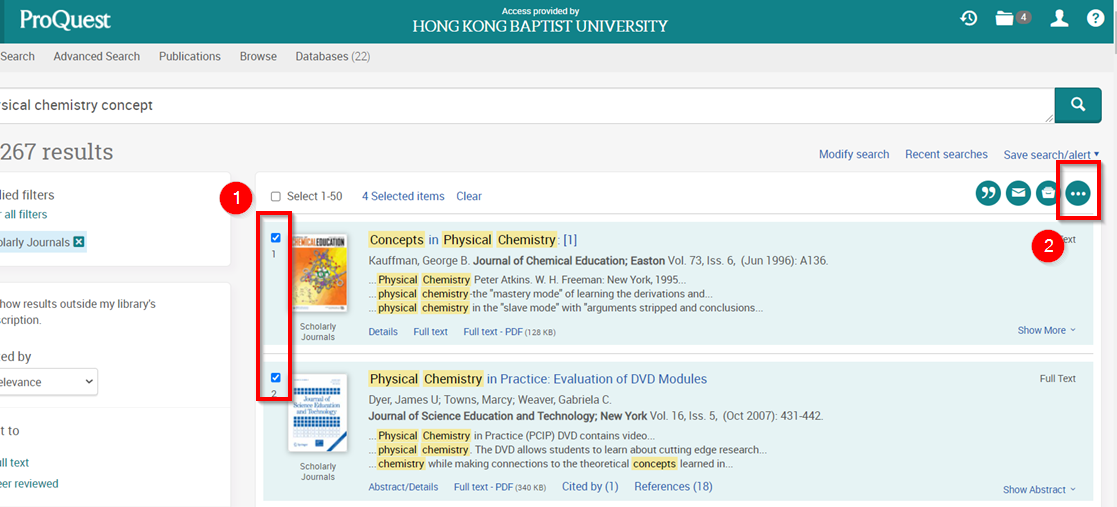Click the Full text limit link

coord(15,463)
